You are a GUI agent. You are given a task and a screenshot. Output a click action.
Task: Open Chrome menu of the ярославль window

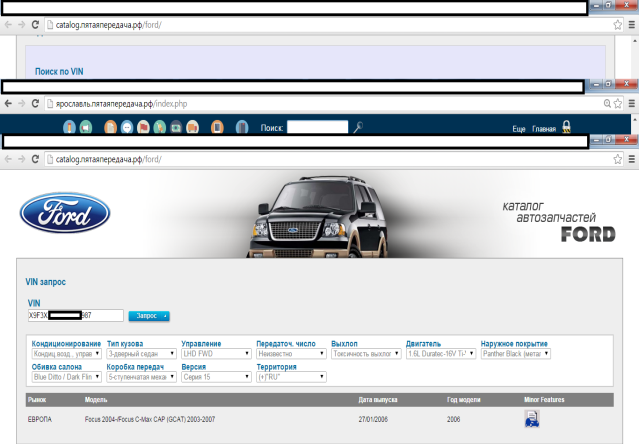point(632,104)
